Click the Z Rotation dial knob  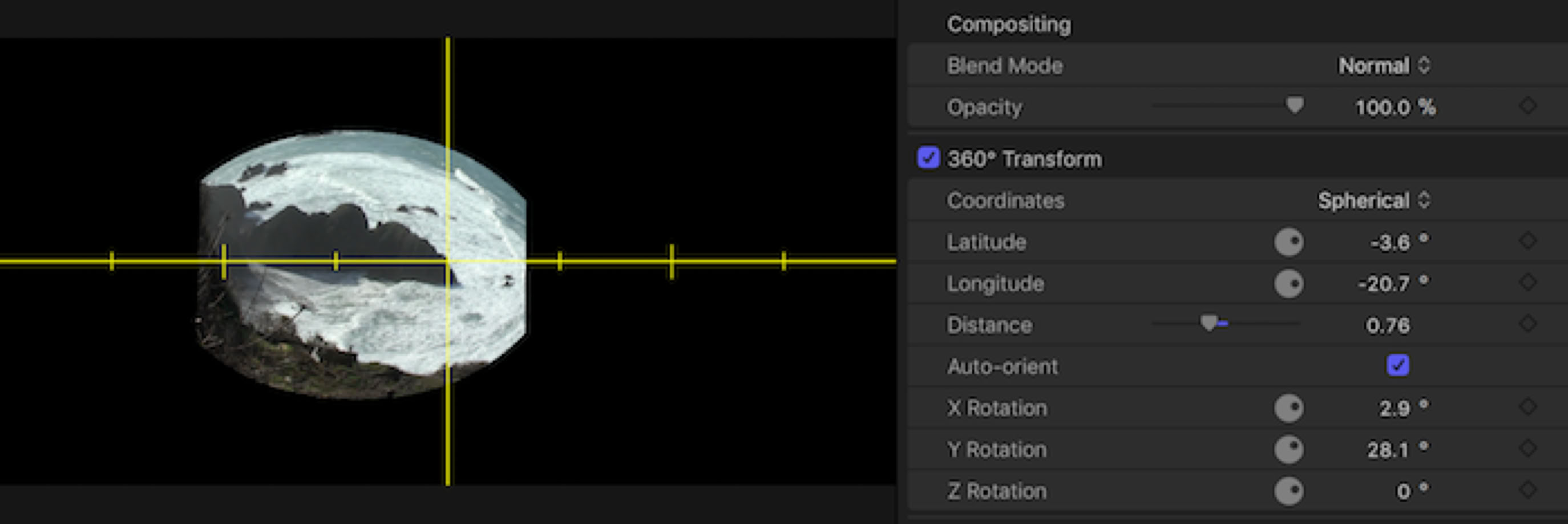click(x=1288, y=491)
